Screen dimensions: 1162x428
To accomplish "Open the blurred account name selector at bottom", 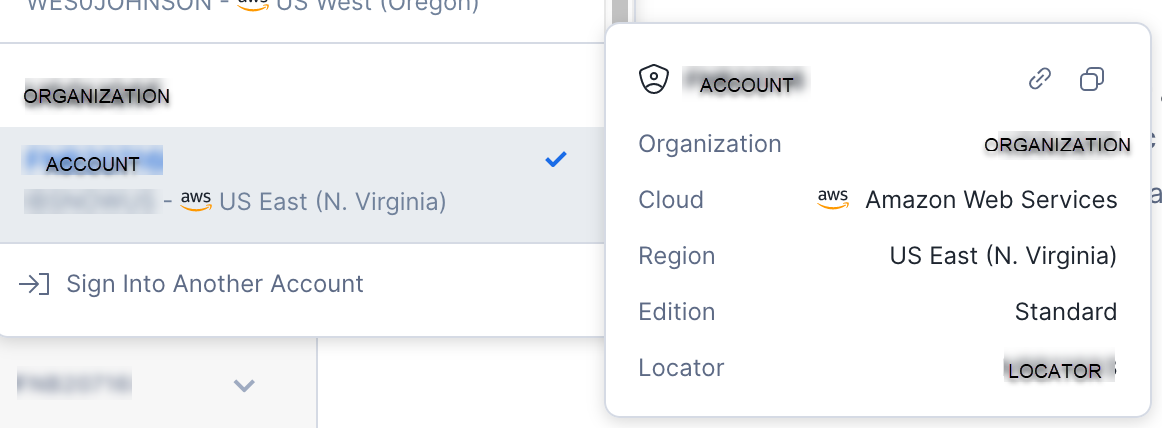I will (x=74, y=384).
